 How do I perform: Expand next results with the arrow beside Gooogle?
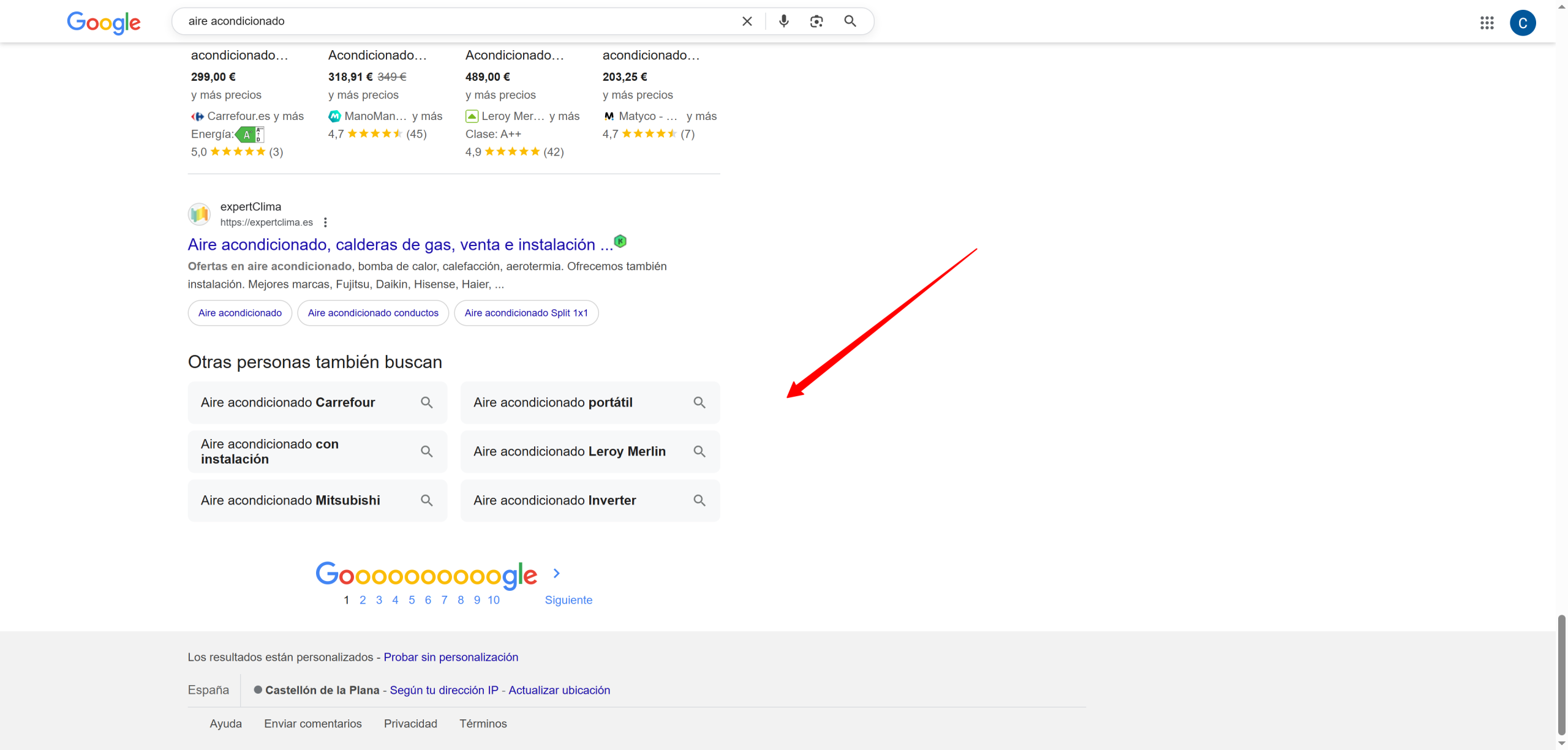556,574
